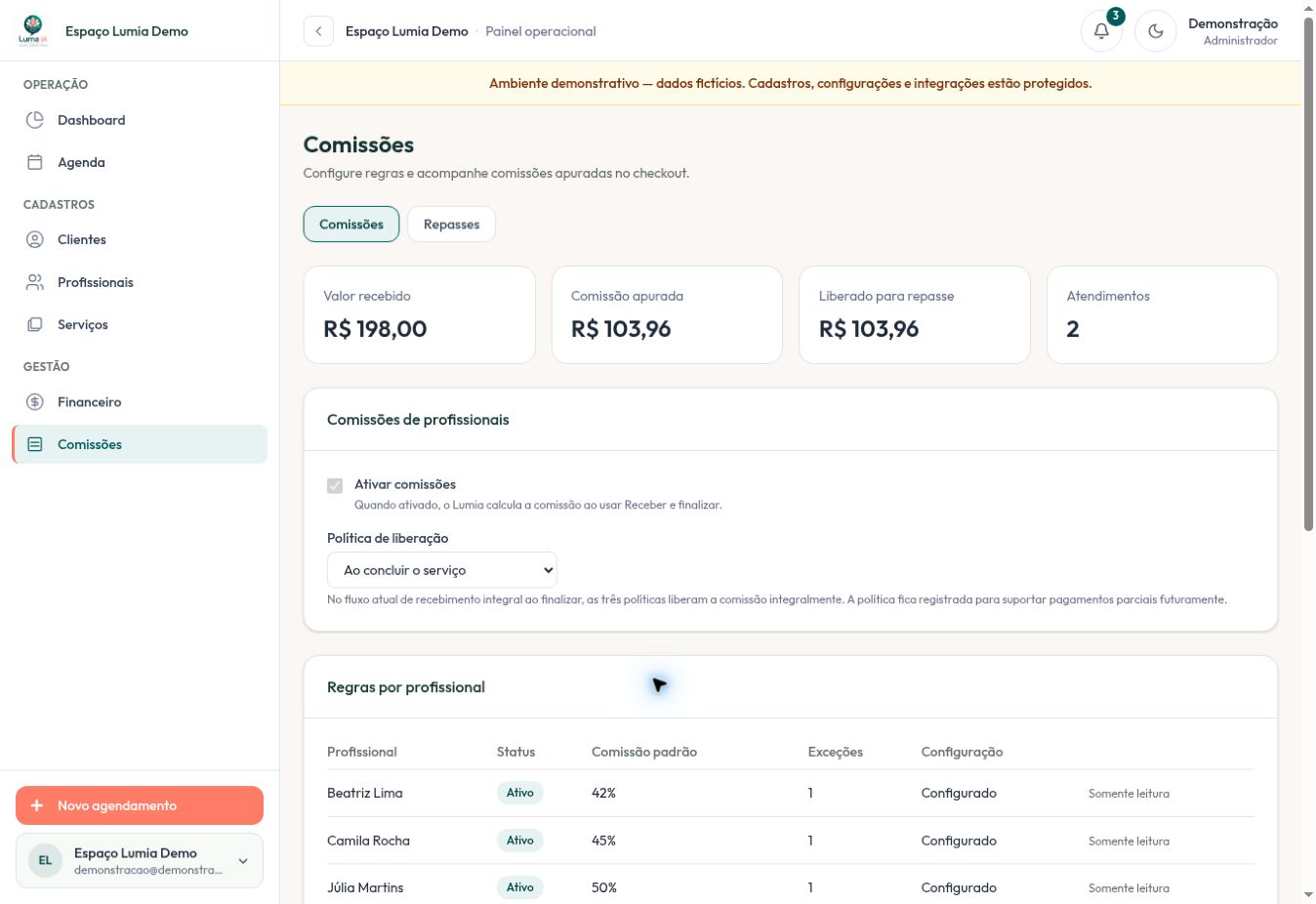Open the Política de liberação dropdown
Image resolution: width=1316 pixels, height=904 pixels.
coord(442,570)
